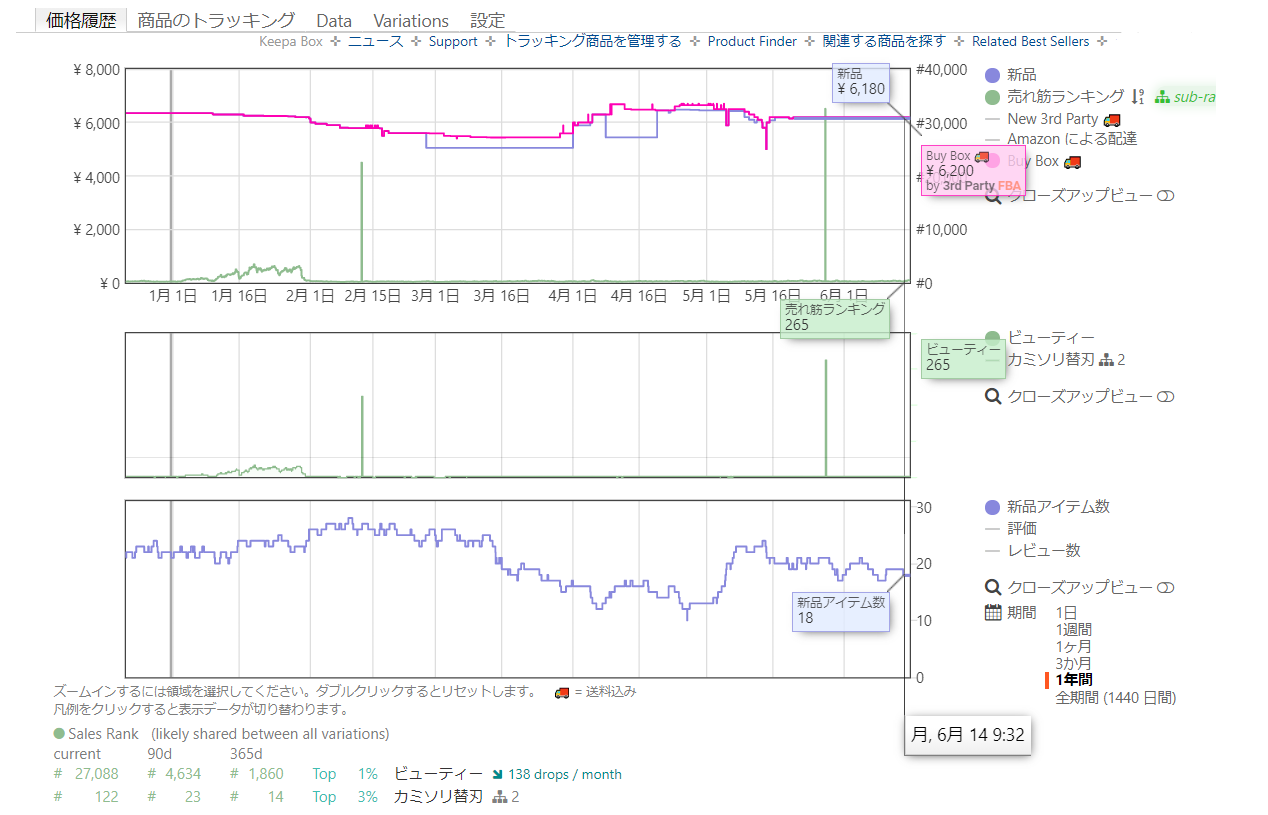The image size is (1268, 815).
Task: Open the Keepa Box link
Action: click(x=291, y=41)
